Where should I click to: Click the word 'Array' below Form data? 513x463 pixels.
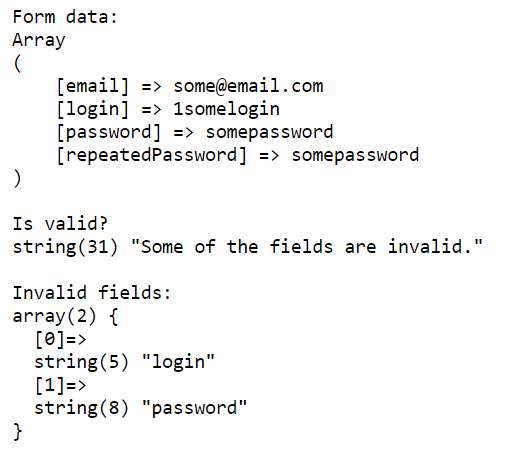39,40
